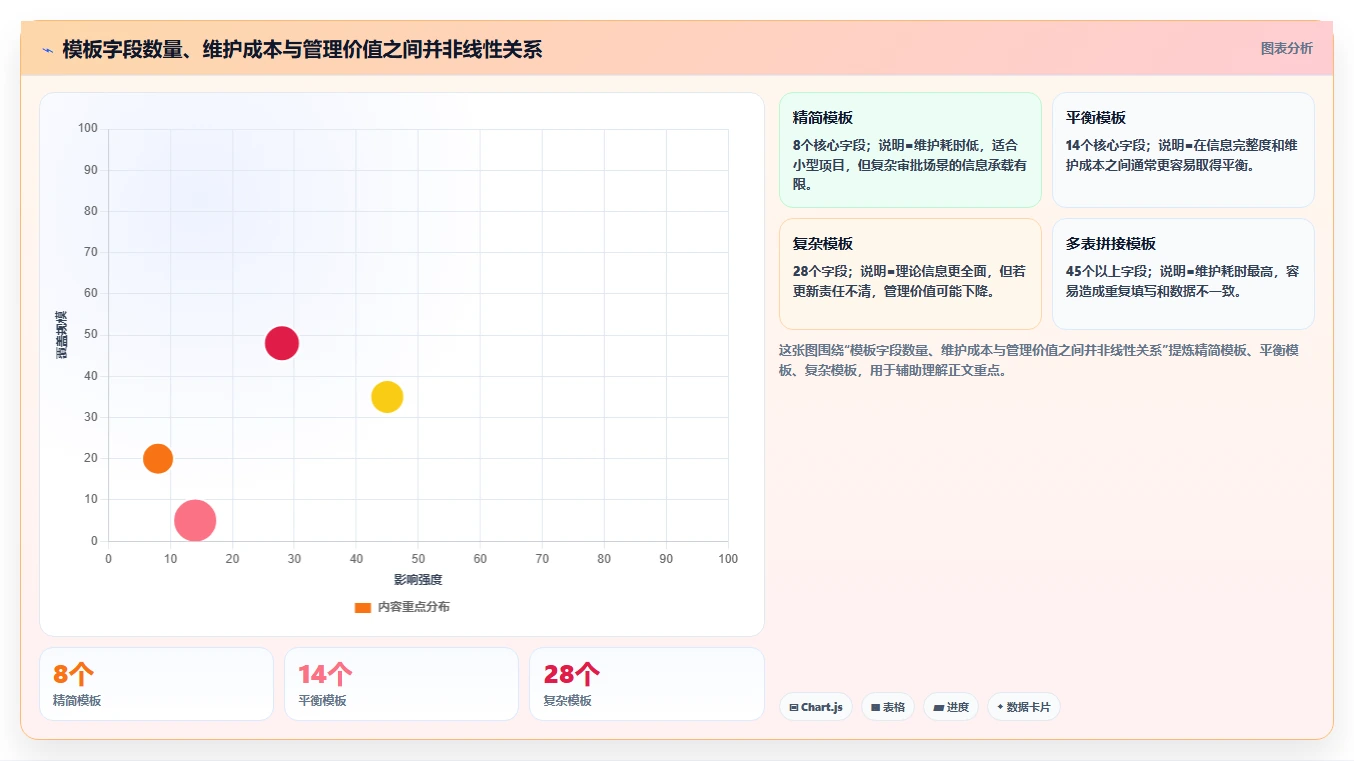Click the 内容重点分布 legend label

coord(413,607)
